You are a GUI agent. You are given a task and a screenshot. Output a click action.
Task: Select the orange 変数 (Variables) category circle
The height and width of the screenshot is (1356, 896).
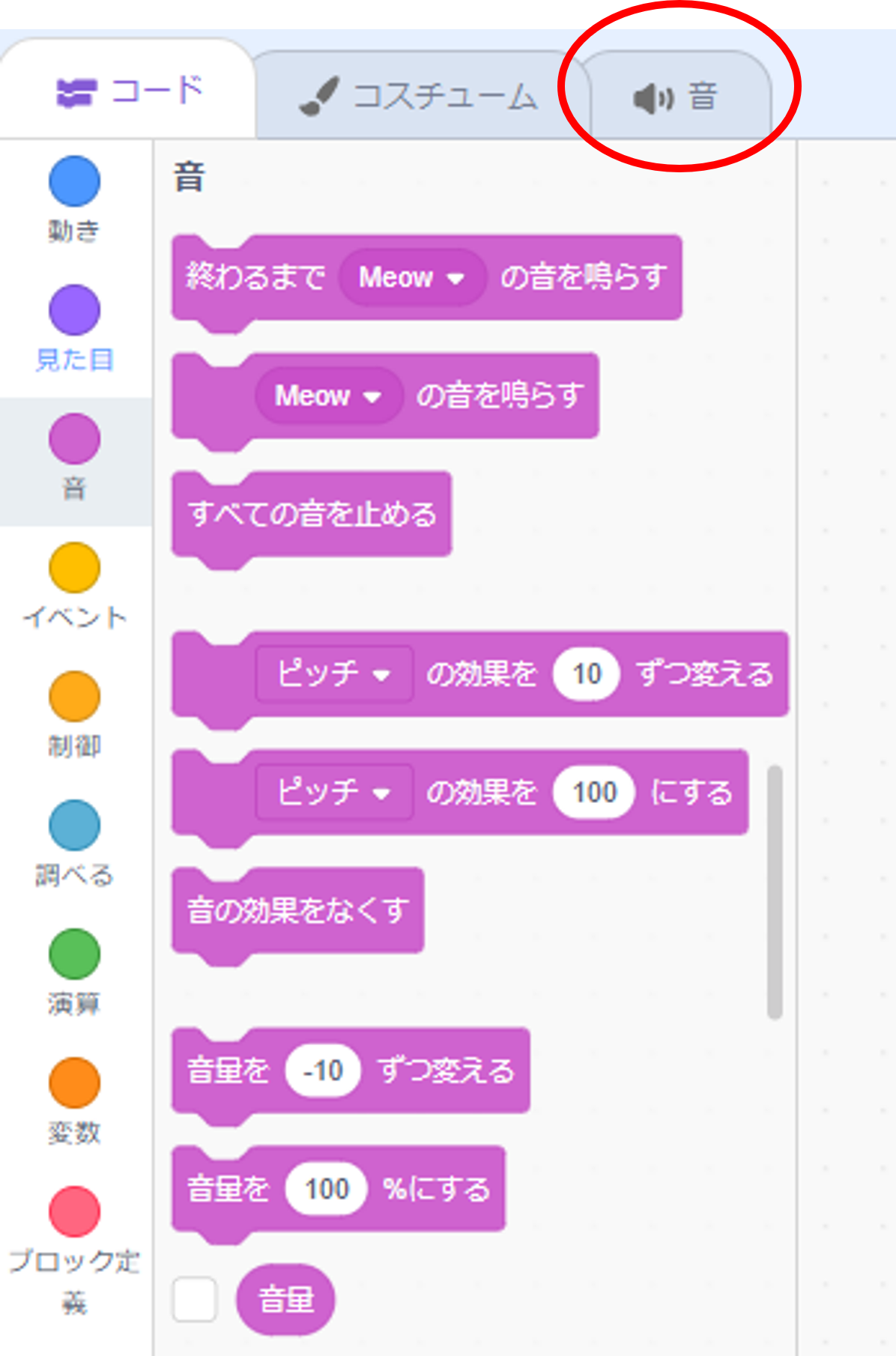74,1083
